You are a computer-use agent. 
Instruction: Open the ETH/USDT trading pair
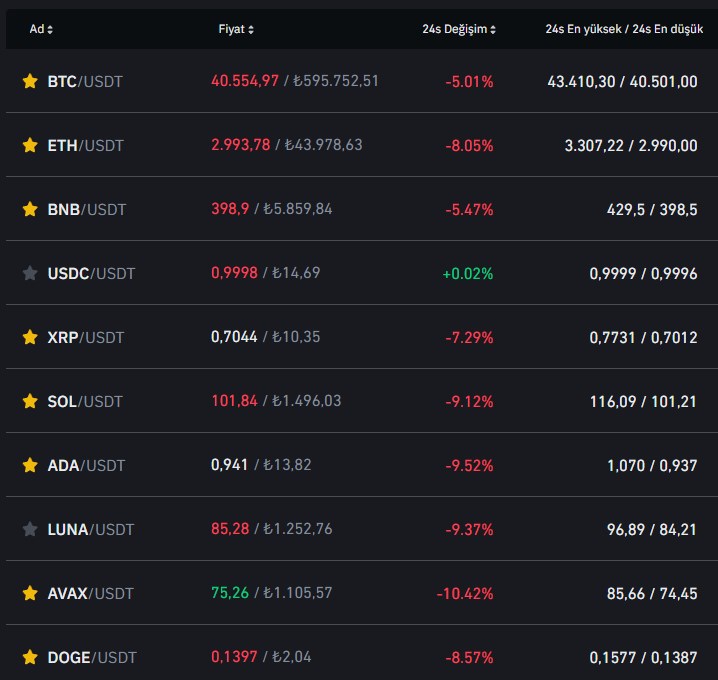tap(86, 146)
